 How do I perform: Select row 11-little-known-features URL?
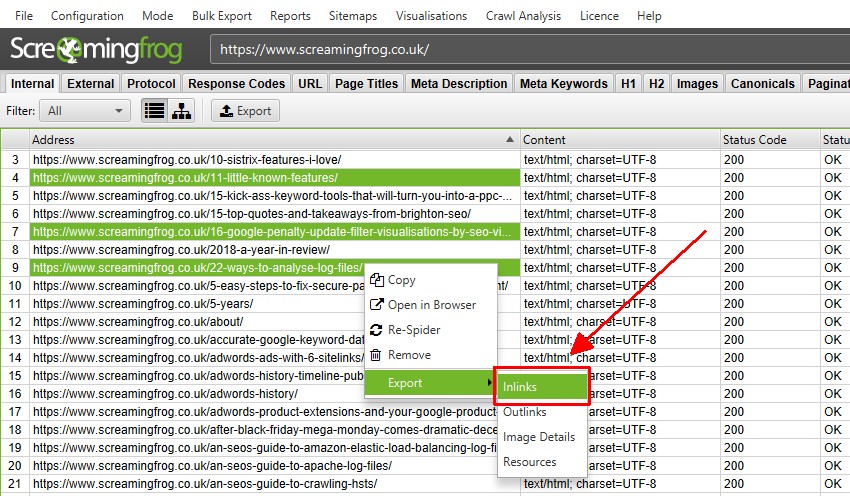point(275,178)
